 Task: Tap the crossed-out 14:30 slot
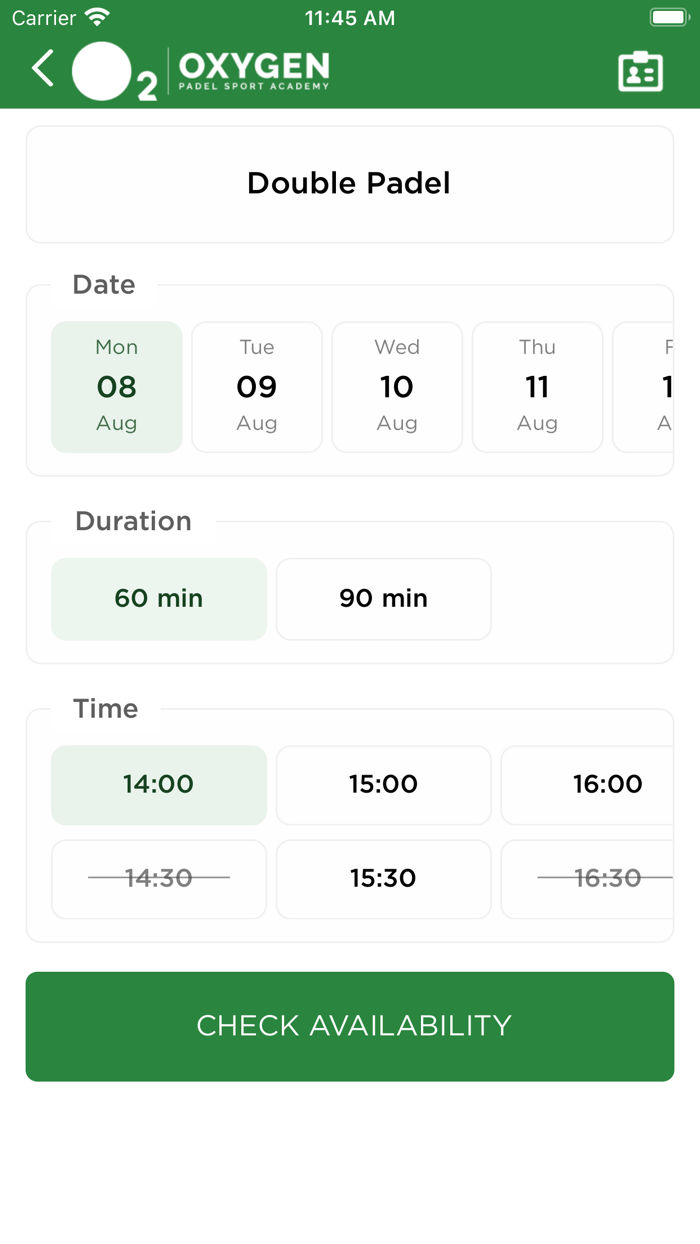pyautogui.click(x=159, y=878)
